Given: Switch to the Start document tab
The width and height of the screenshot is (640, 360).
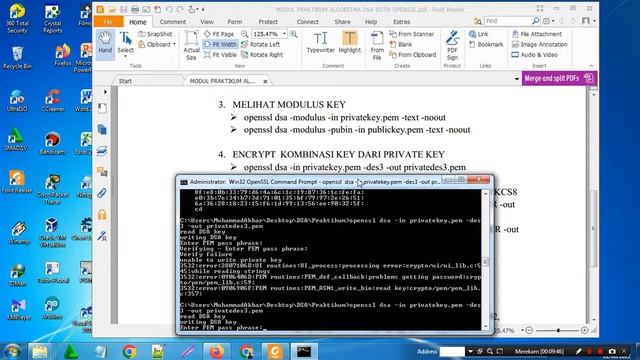Looking at the screenshot, I should pyautogui.click(x=125, y=81).
